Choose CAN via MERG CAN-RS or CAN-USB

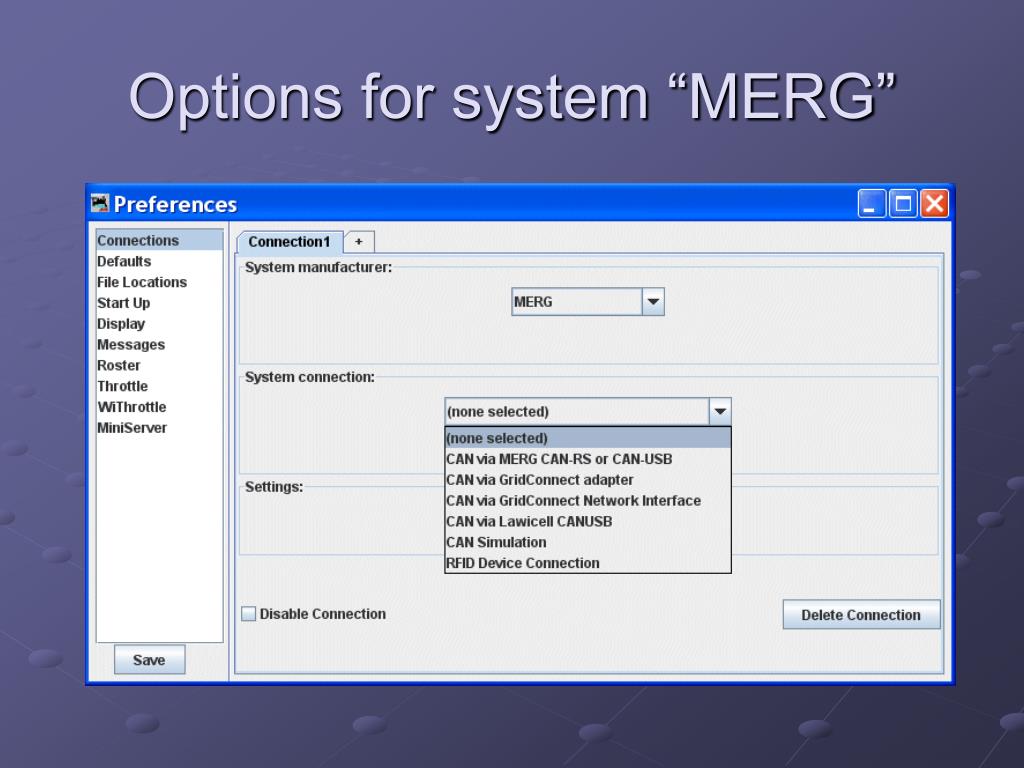588,459
